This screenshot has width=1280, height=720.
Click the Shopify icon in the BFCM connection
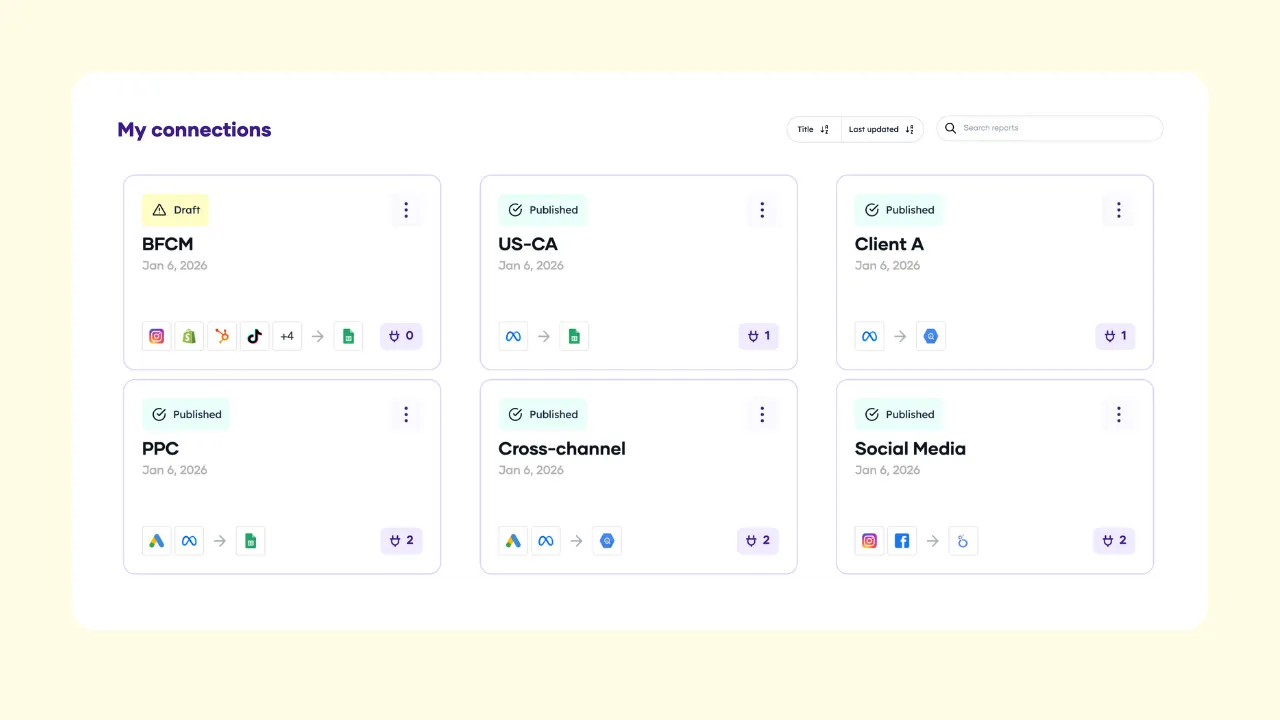pyautogui.click(x=189, y=336)
